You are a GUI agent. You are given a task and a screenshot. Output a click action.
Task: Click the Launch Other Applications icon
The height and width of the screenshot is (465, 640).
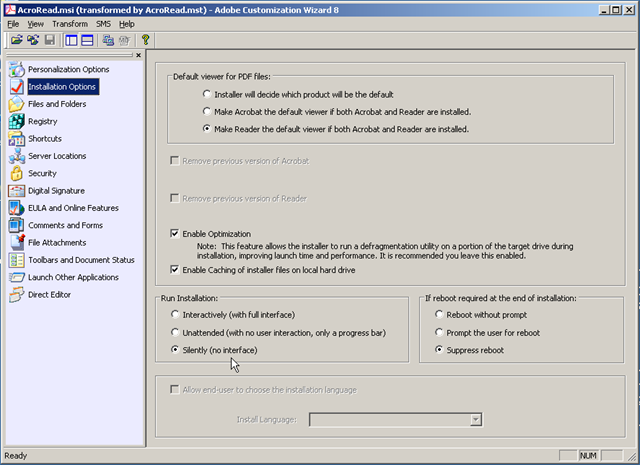pos(17,277)
